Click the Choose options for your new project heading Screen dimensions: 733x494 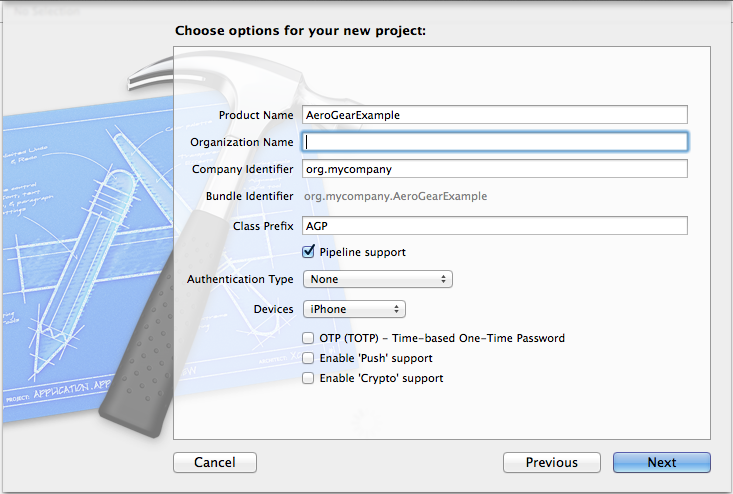coord(301,31)
